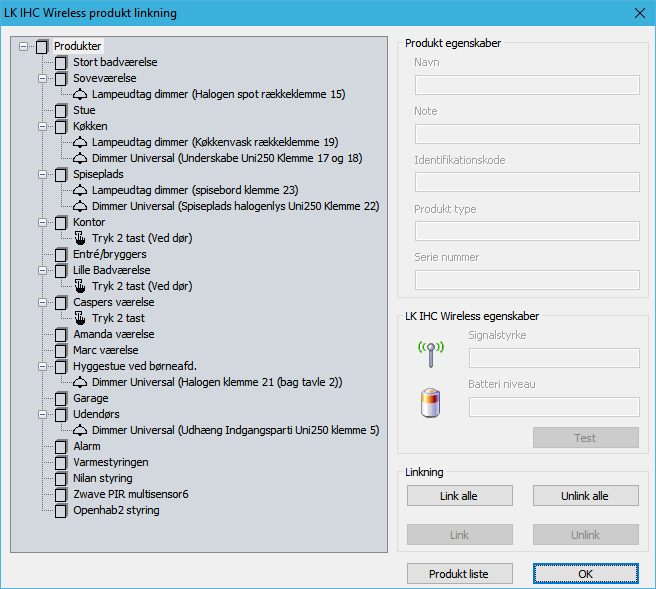The height and width of the screenshot is (589, 656).
Task: Select 'Spiseplads' tree row text
Action: [x=98, y=174]
